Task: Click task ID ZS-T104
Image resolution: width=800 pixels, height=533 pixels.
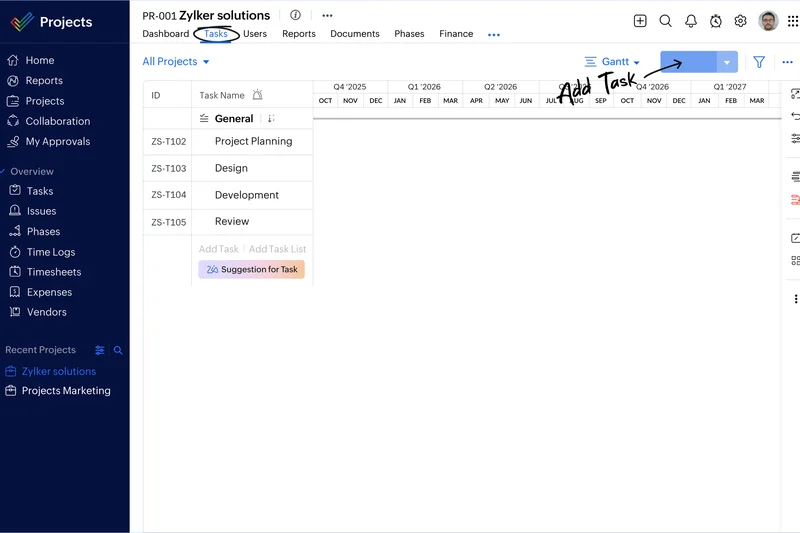Action: tap(168, 195)
